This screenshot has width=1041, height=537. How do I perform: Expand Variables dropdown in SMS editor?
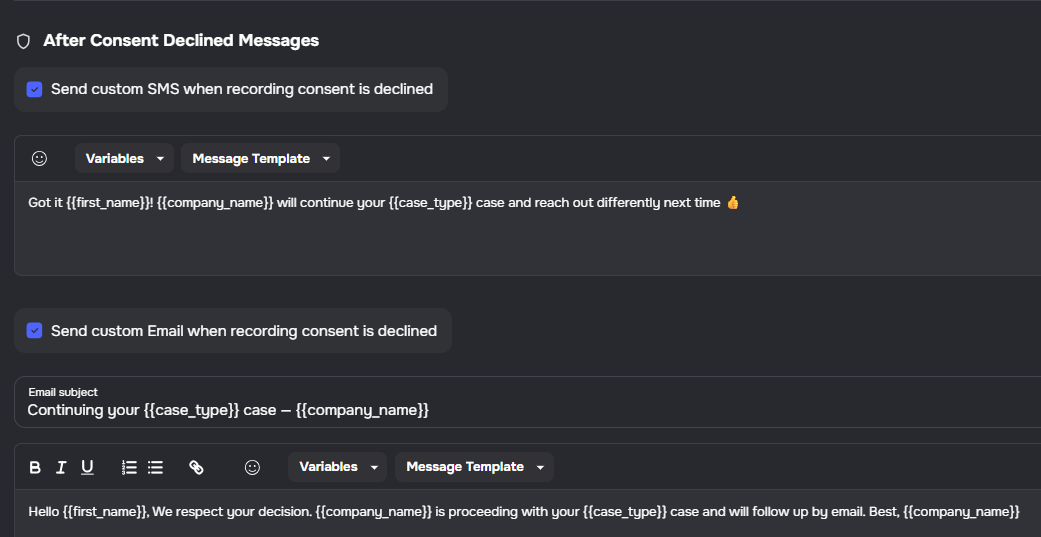click(x=124, y=158)
